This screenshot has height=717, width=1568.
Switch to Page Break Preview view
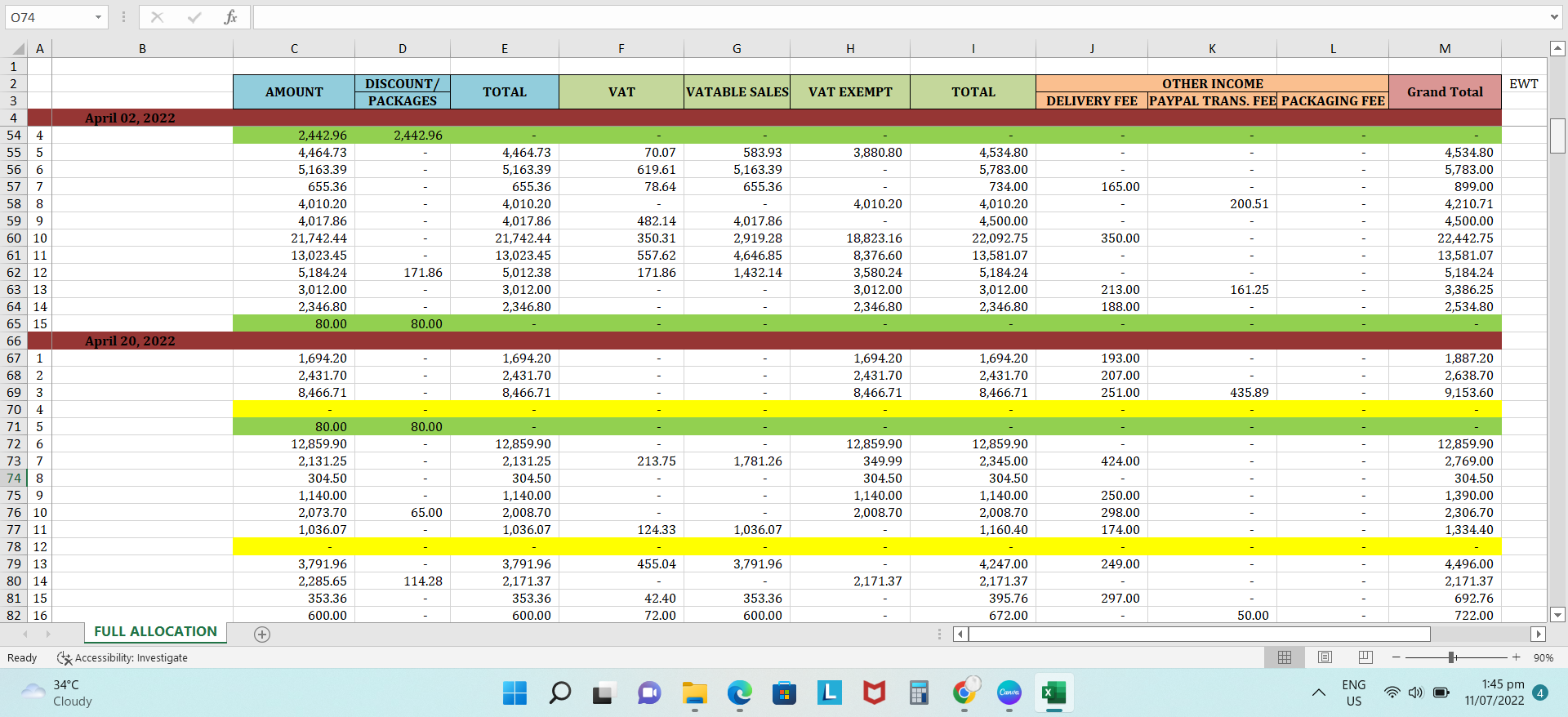click(x=1365, y=657)
